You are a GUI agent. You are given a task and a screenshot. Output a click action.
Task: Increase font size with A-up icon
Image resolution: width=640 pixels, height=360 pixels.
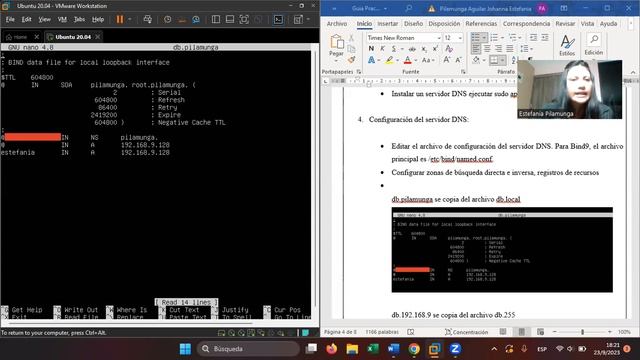[447, 60]
